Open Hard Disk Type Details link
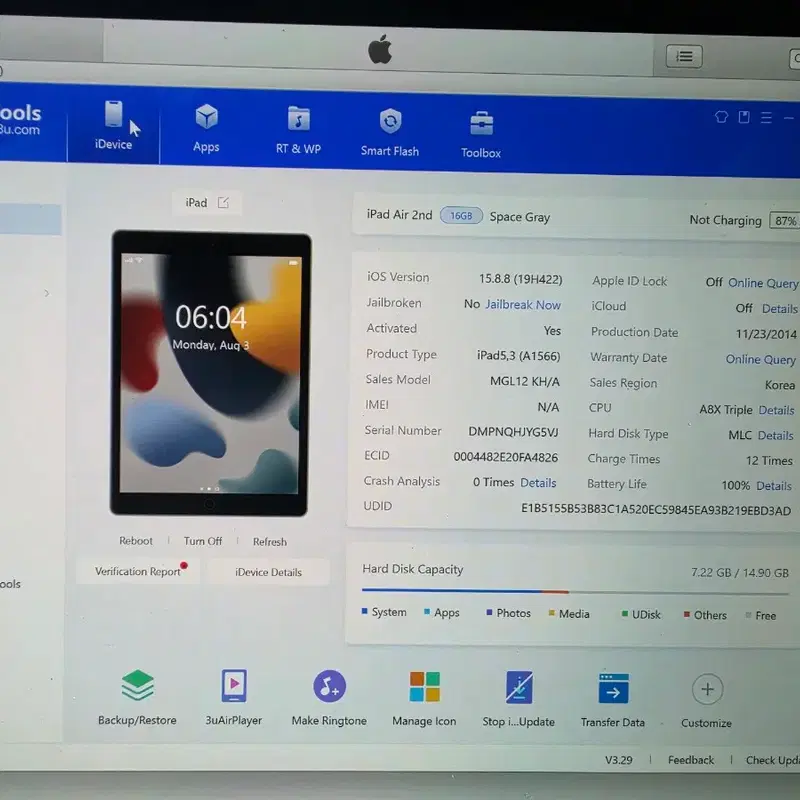 (x=775, y=436)
